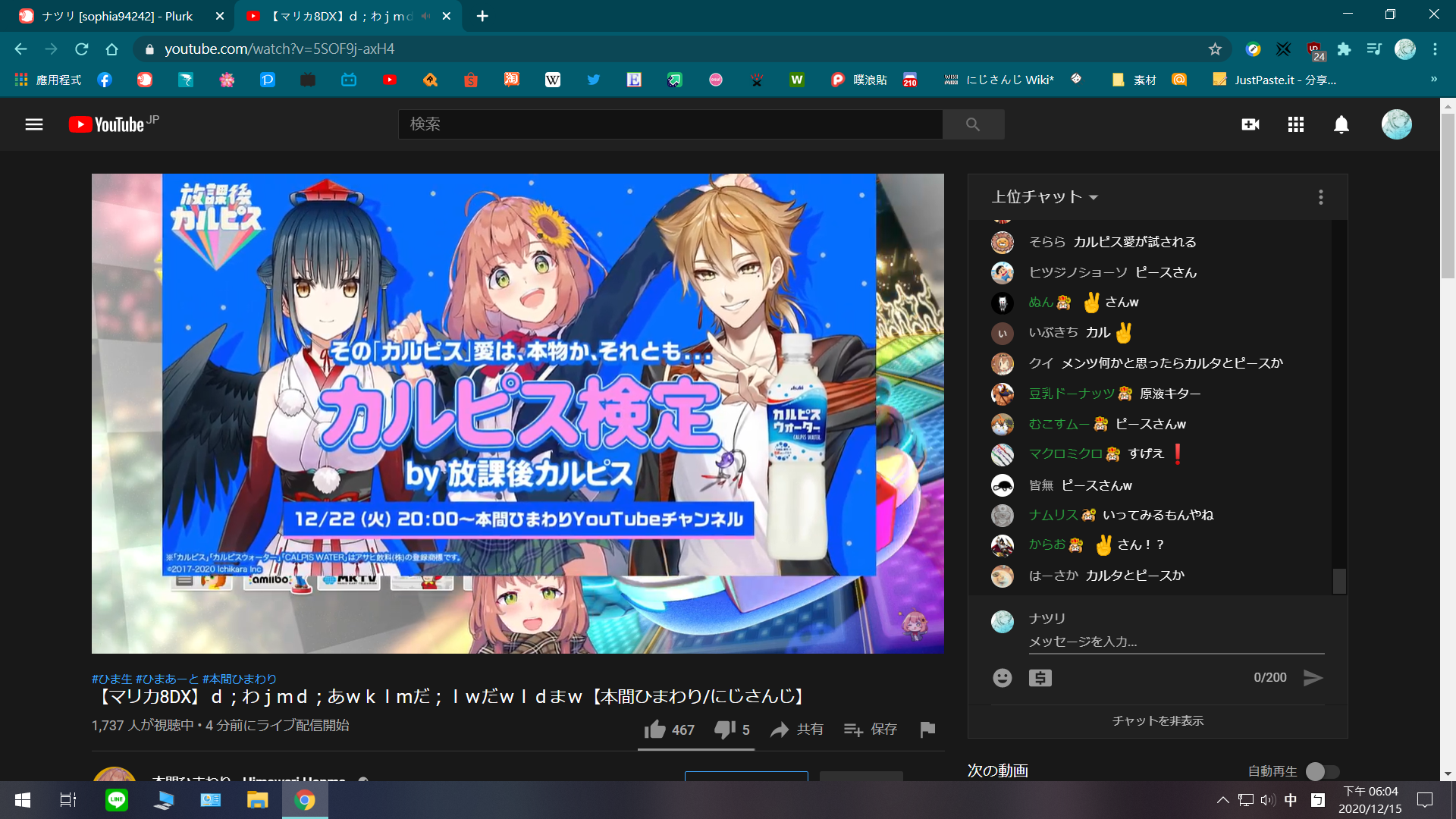Viewport: 1456px width, 819px height.
Task: Open the create video camera icon
Action: point(1250,124)
